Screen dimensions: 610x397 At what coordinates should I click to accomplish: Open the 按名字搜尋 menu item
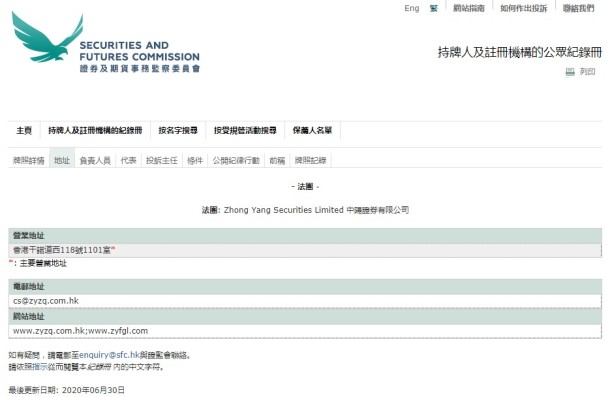178,130
